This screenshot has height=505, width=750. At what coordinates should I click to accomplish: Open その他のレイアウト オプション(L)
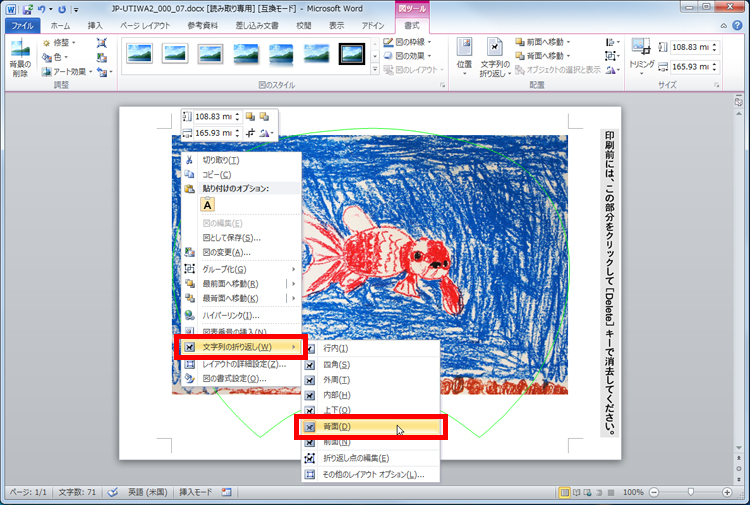(371, 474)
